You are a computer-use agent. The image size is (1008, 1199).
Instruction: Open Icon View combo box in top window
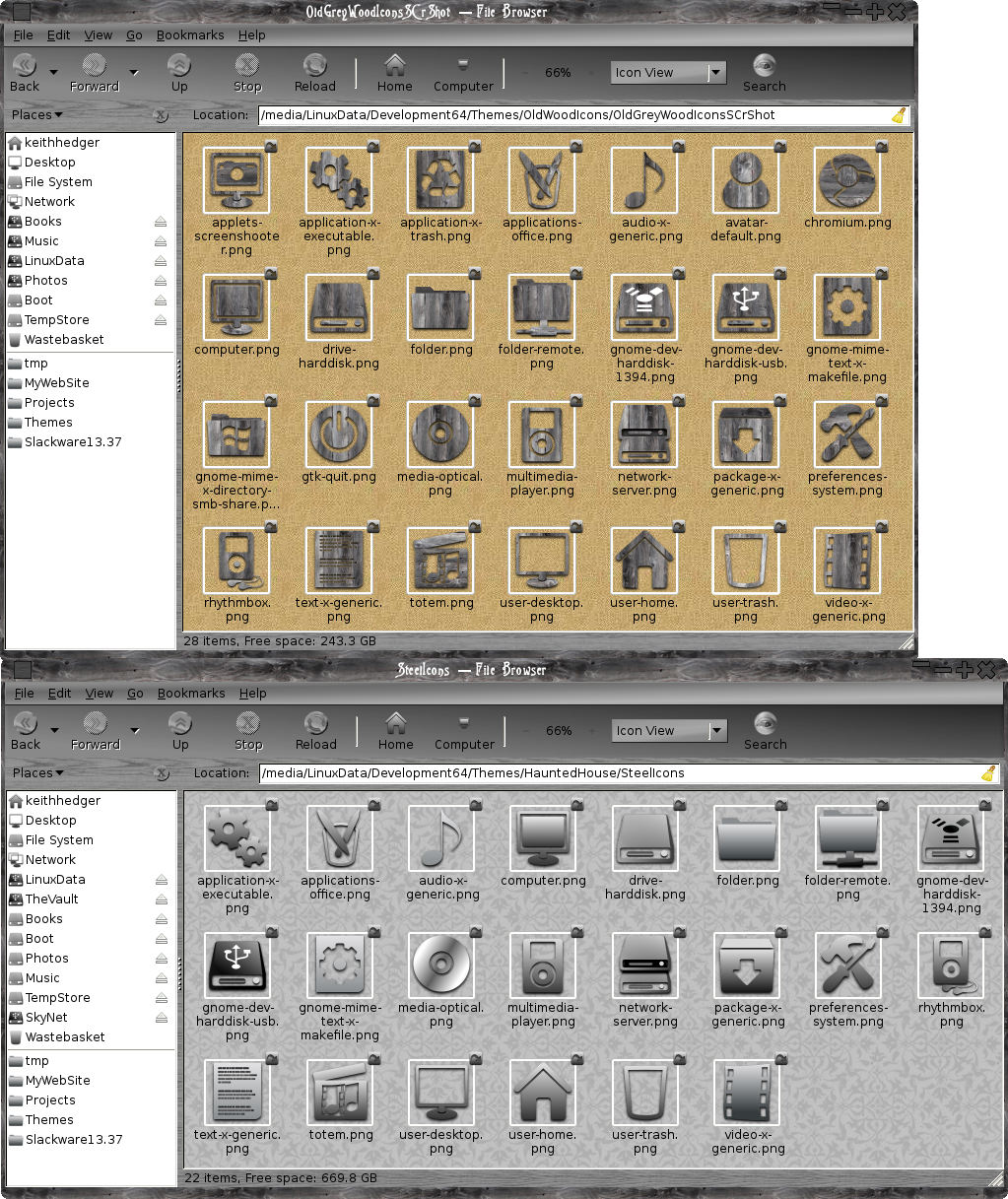coord(668,72)
